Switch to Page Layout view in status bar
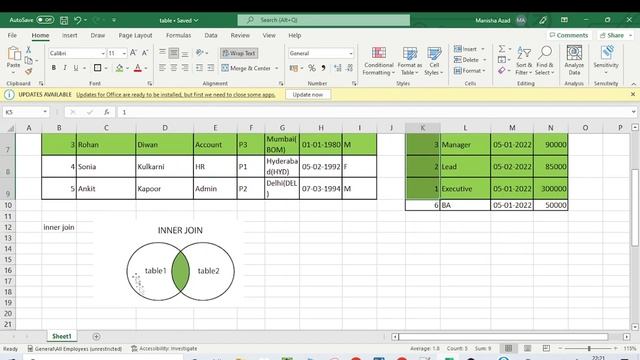Screen dimensions: 640x360 click(x=527, y=348)
